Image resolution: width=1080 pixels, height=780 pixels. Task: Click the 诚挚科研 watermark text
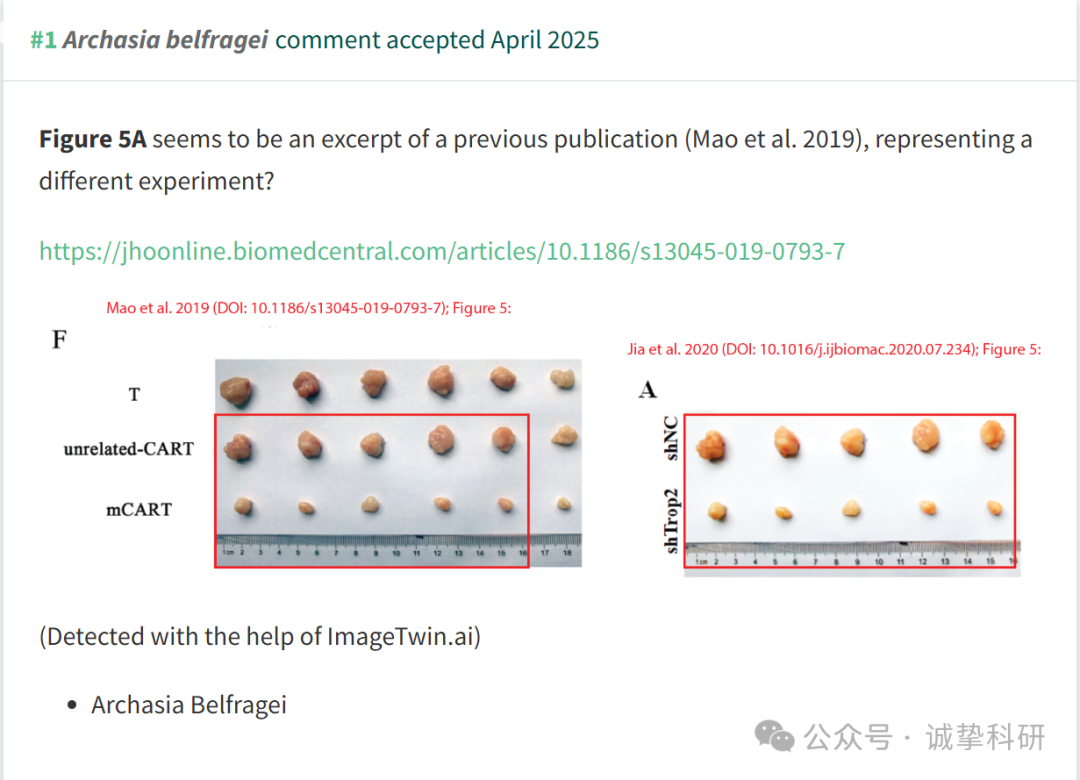(985, 737)
